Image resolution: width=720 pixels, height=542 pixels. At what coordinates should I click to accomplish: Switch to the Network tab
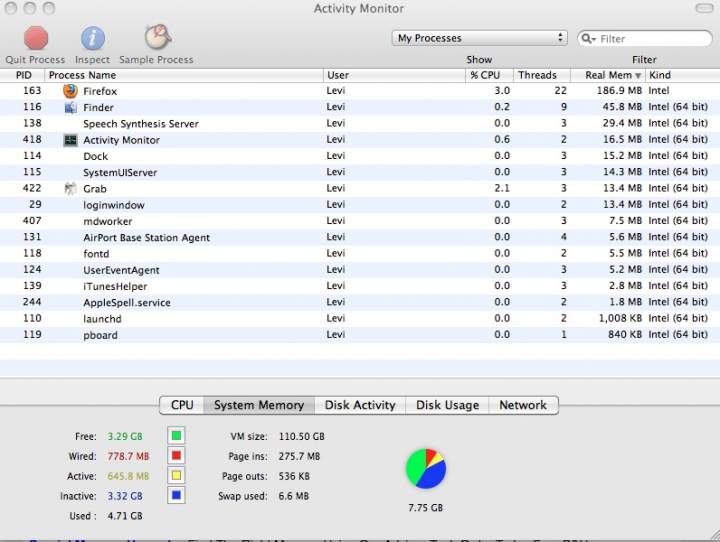(x=523, y=405)
